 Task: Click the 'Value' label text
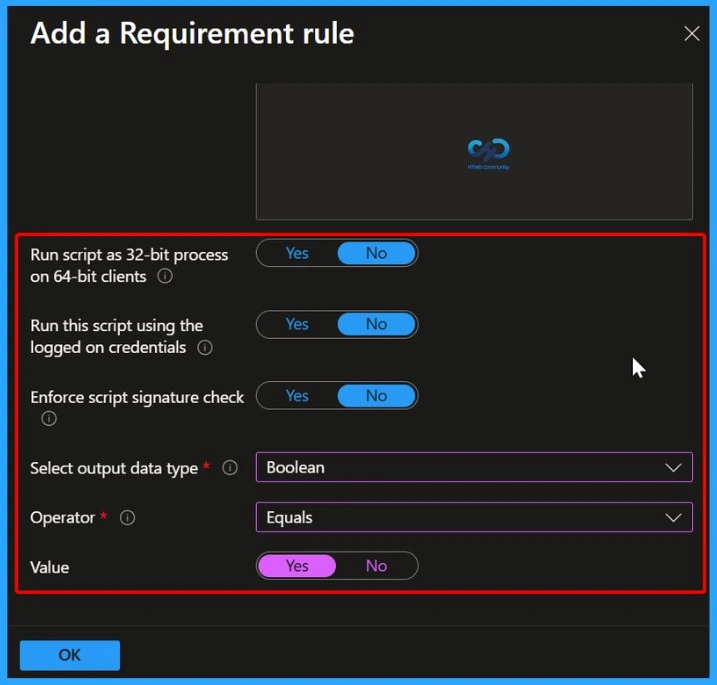click(x=50, y=567)
